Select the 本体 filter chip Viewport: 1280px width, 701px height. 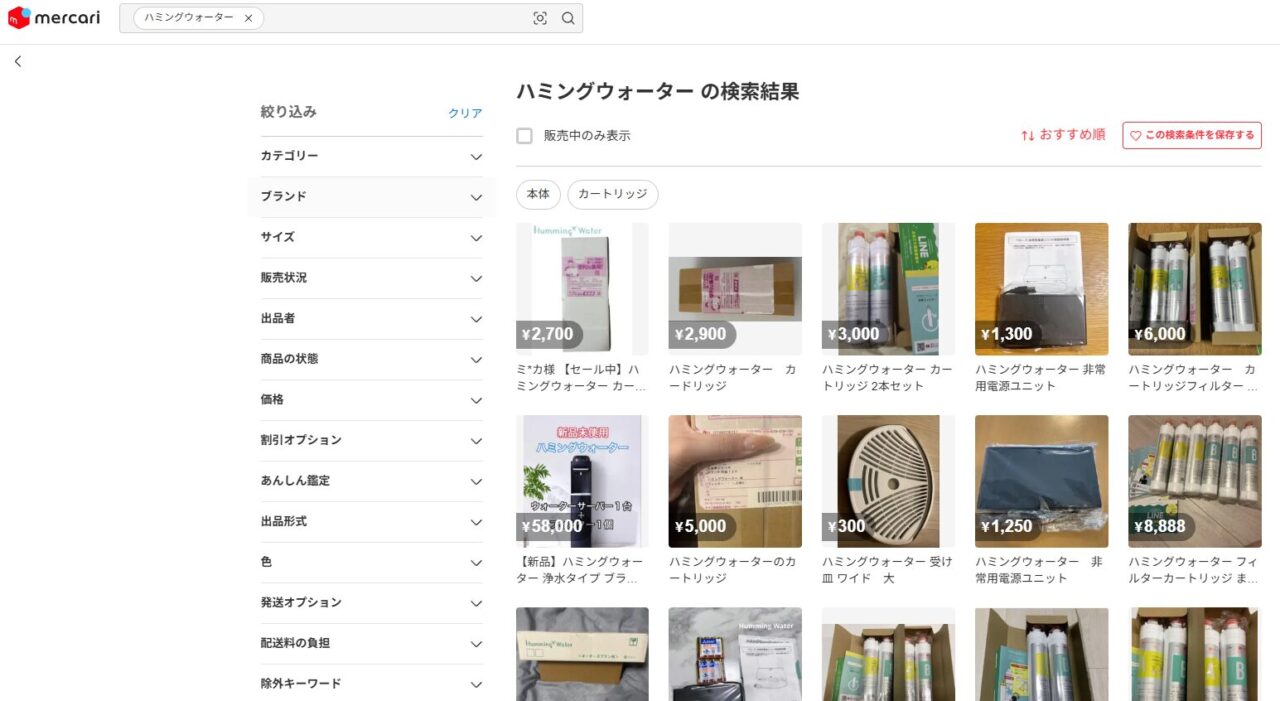538,194
